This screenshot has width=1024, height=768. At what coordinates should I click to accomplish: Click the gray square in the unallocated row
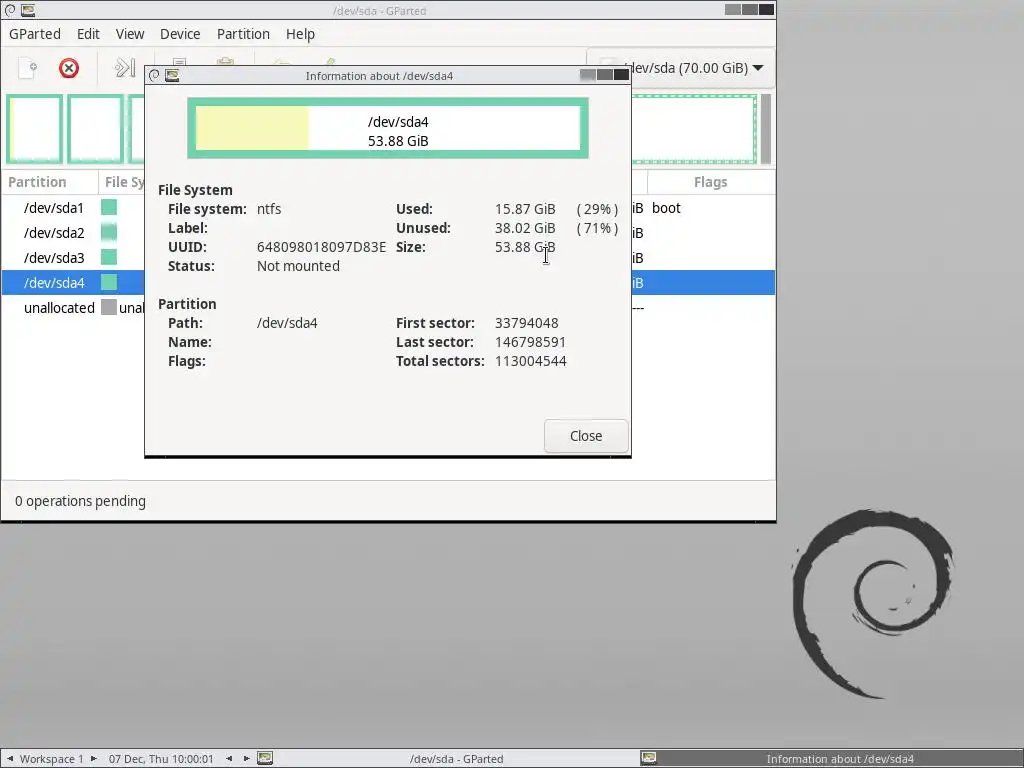point(109,308)
